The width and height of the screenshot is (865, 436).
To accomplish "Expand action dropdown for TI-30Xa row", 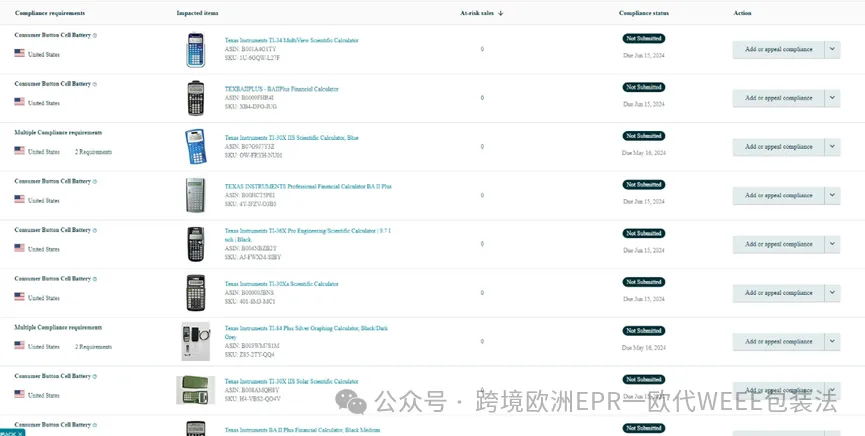I will [832, 293].
